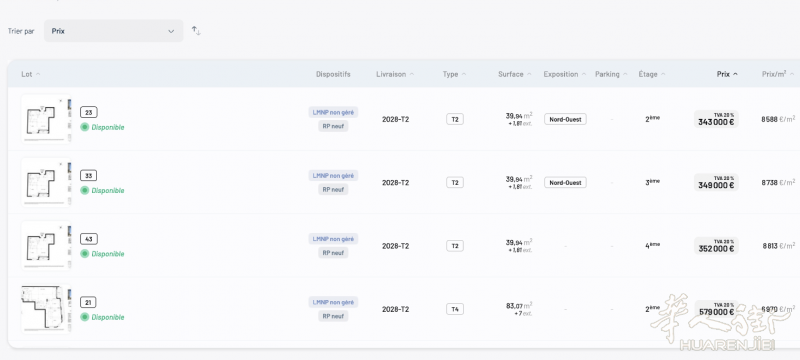
Task: Open floor plan thumbnail for lot 33
Action: tap(46, 182)
